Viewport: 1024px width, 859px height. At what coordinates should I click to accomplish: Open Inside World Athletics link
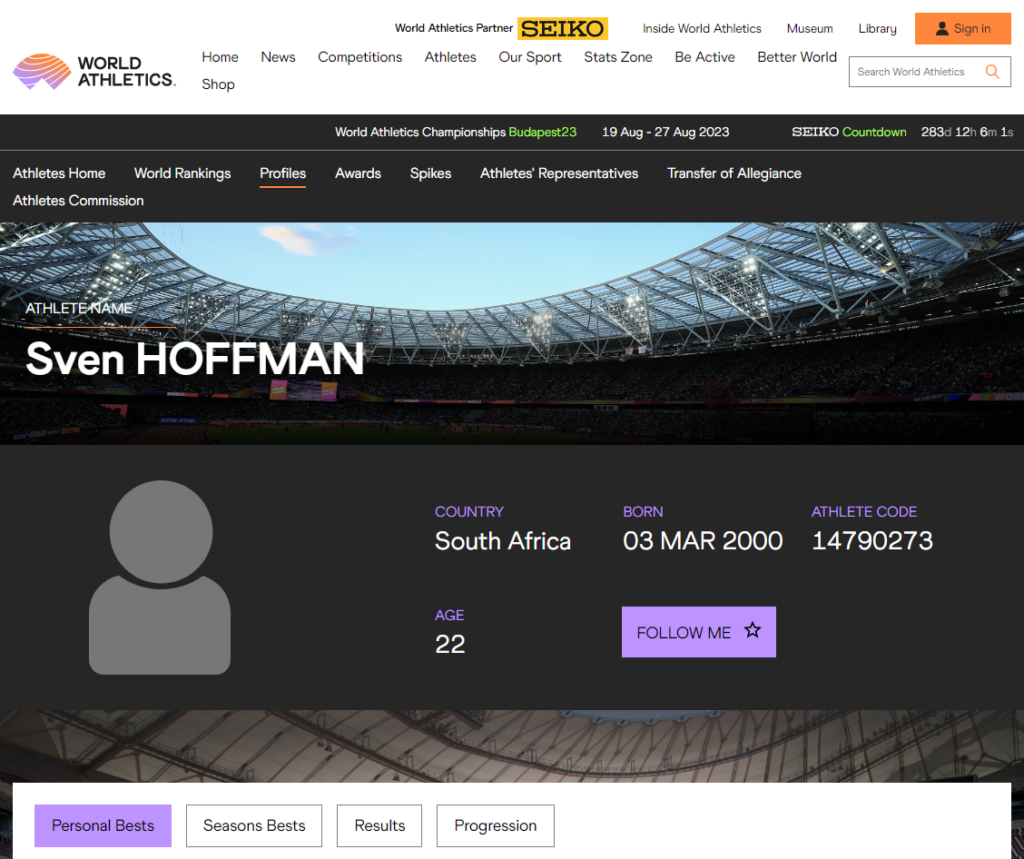click(x=701, y=29)
